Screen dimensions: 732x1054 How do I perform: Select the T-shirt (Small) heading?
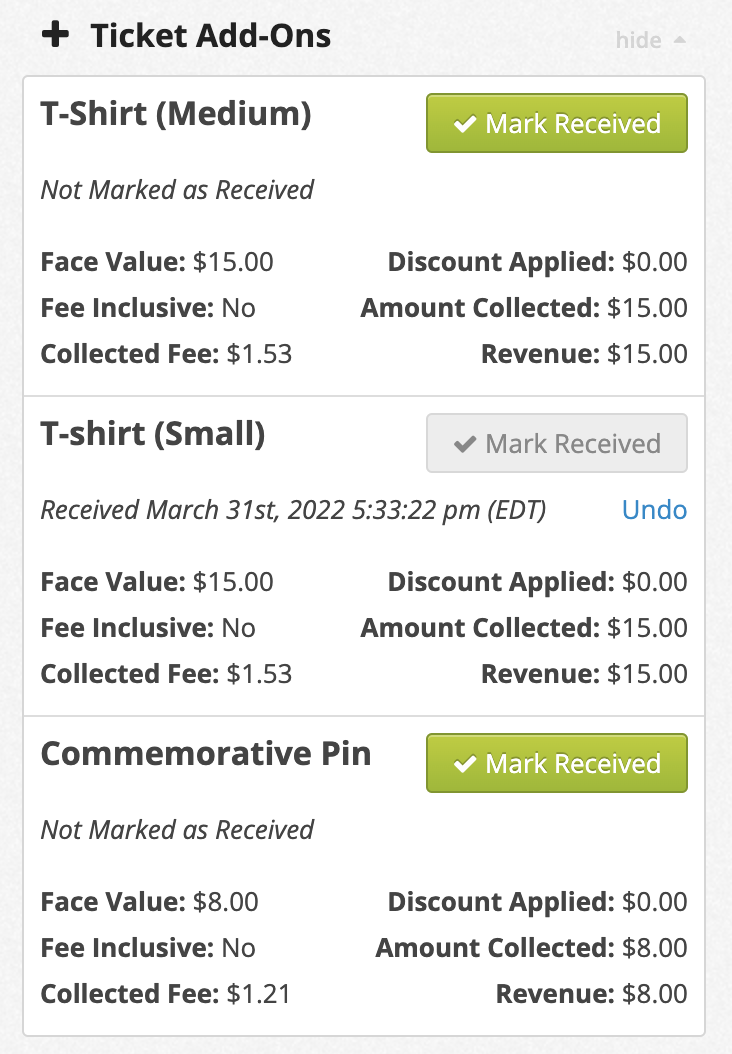click(x=152, y=434)
